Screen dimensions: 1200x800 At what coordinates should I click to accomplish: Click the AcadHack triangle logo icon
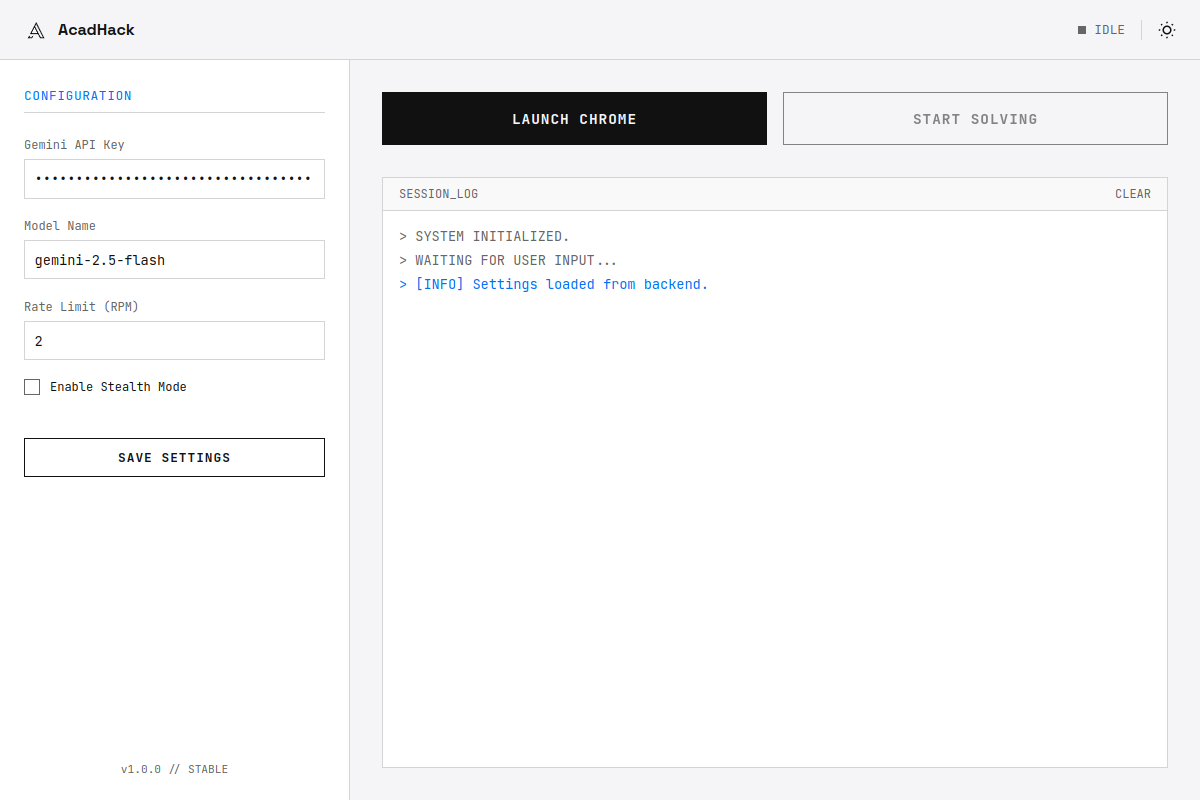(36, 29)
